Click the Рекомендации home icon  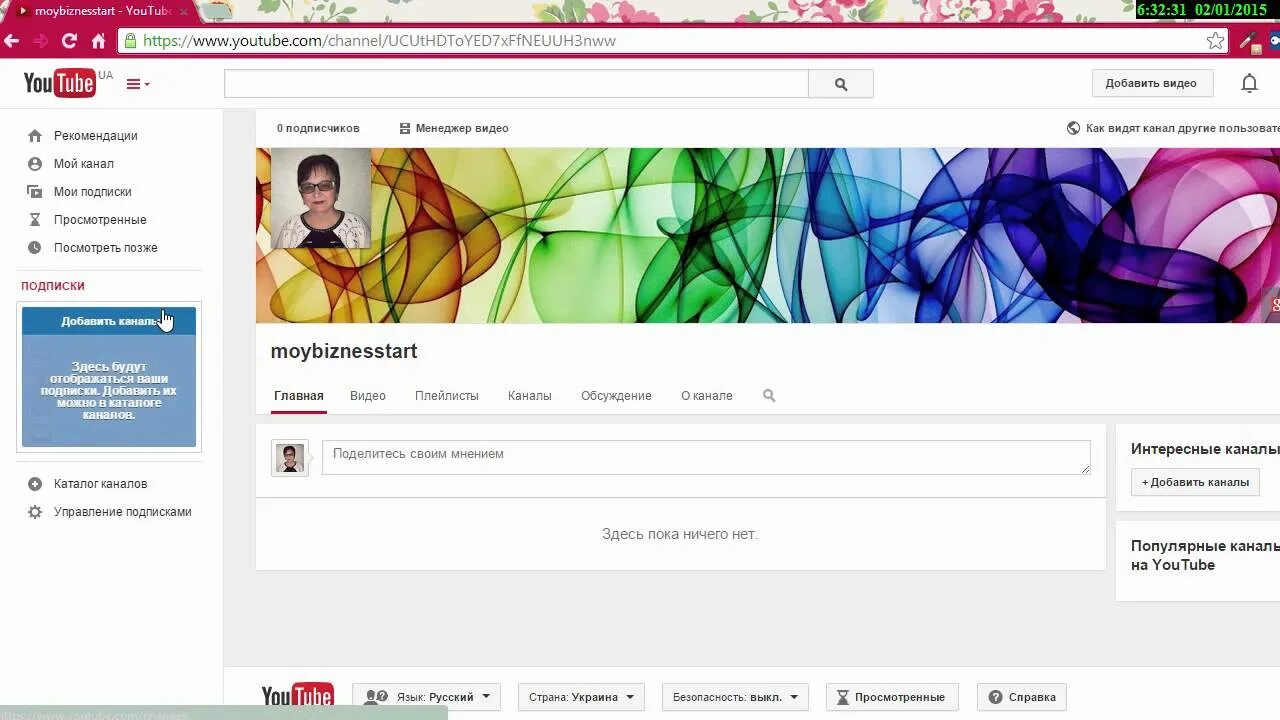pos(35,136)
